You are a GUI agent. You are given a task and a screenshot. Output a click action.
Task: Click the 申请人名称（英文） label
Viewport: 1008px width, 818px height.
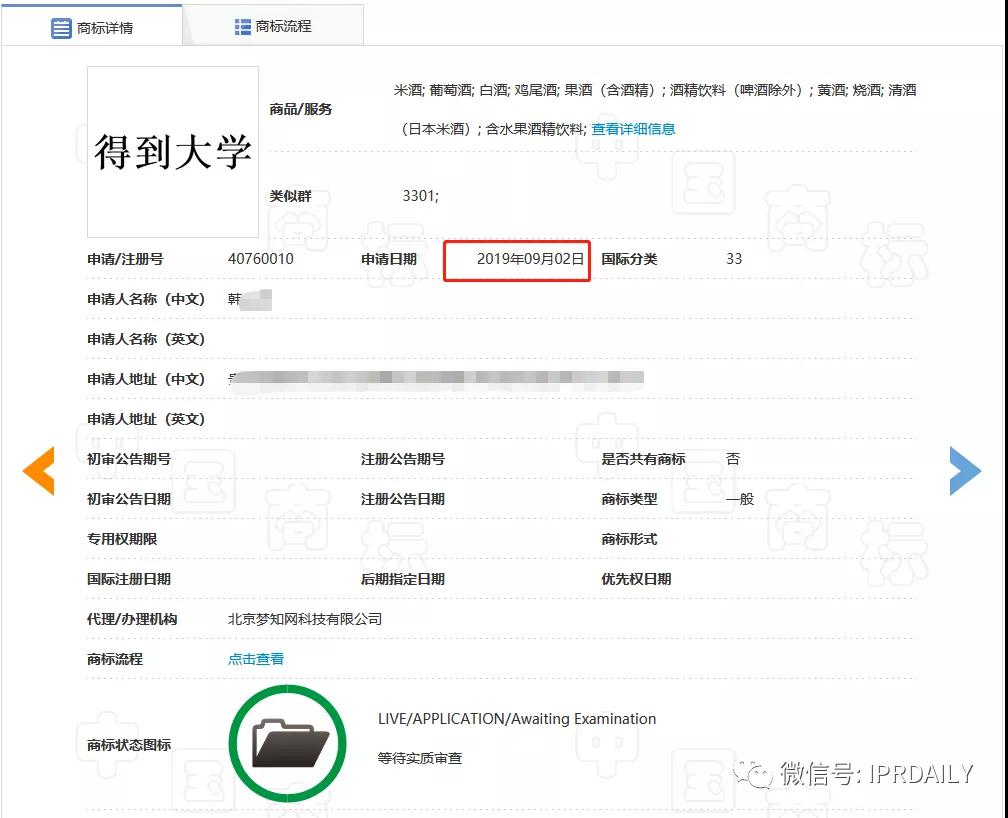click(146, 339)
